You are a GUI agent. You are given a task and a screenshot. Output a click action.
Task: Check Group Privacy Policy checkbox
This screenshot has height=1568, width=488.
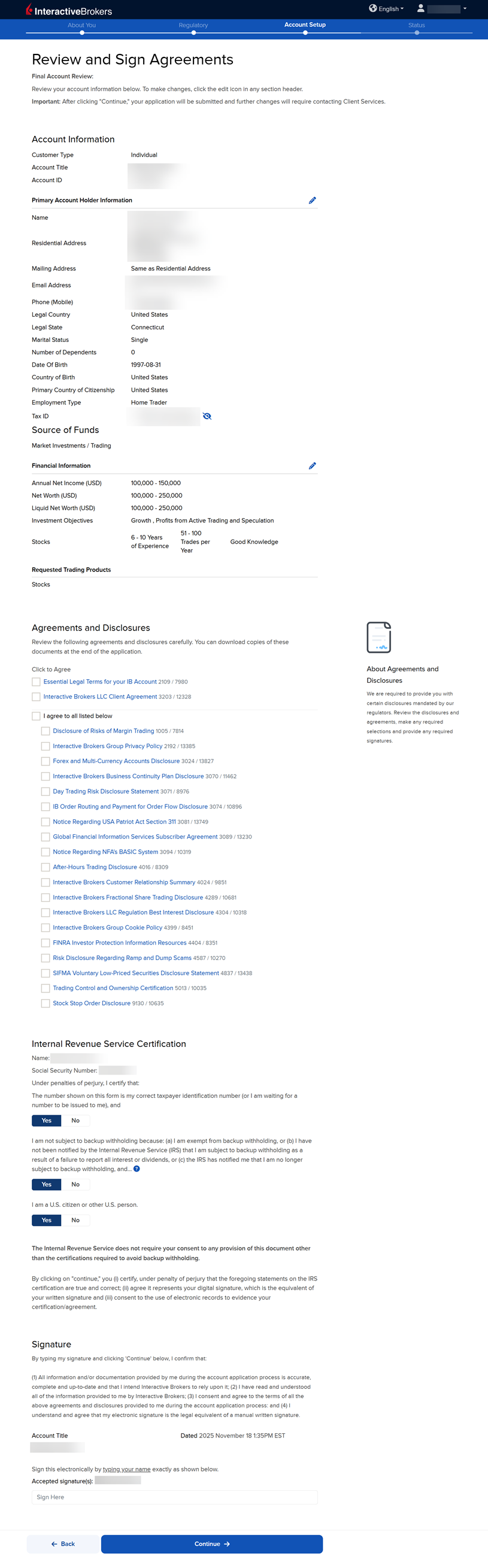(46, 746)
